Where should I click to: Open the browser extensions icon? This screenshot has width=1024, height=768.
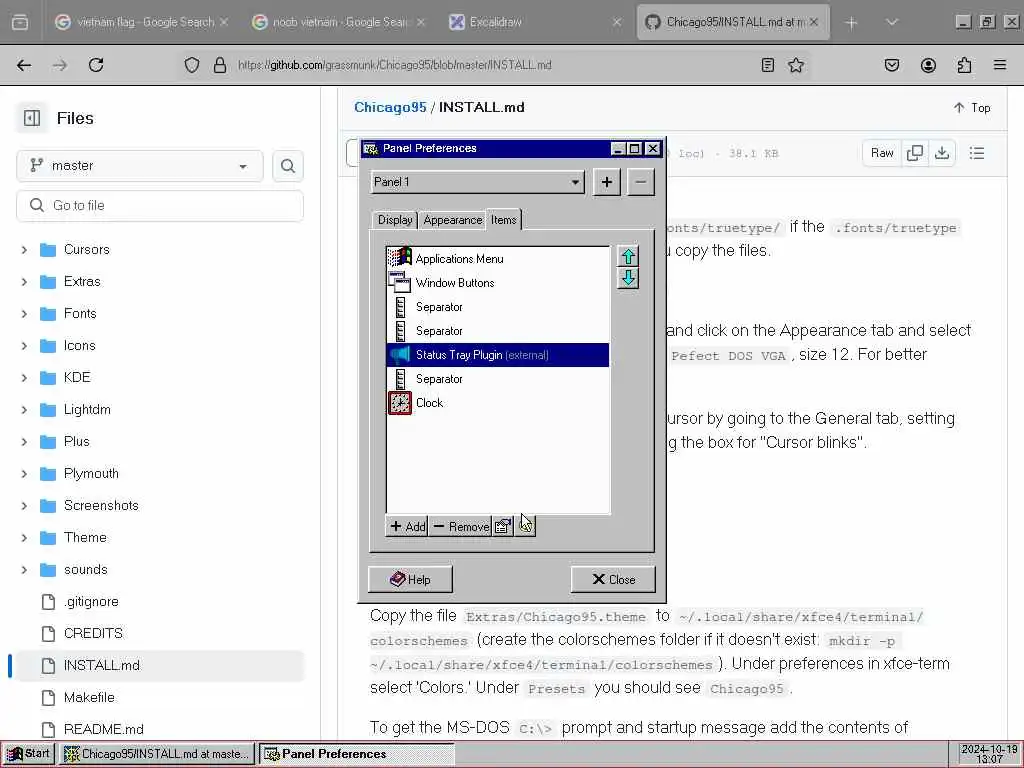point(964,65)
